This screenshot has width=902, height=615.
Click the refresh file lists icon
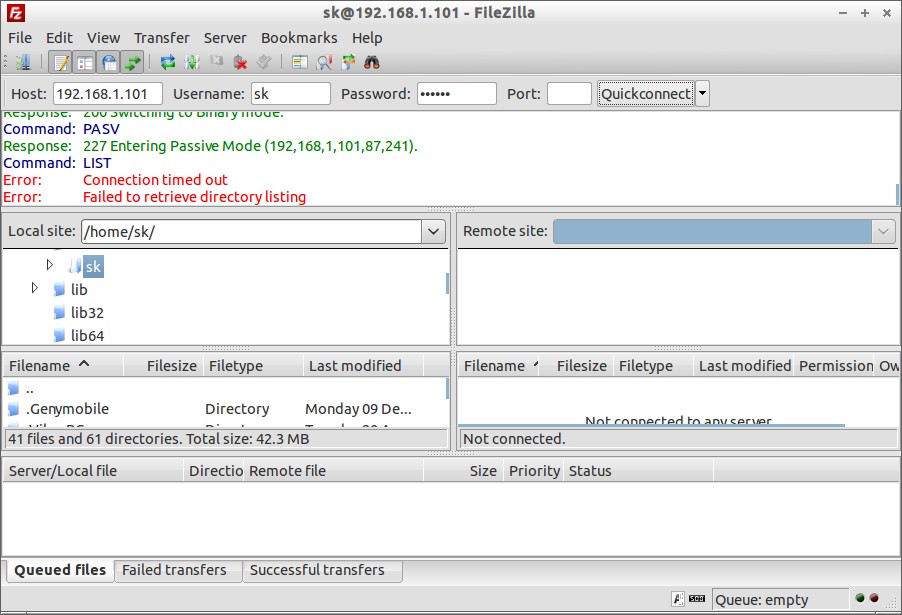click(168, 62)
